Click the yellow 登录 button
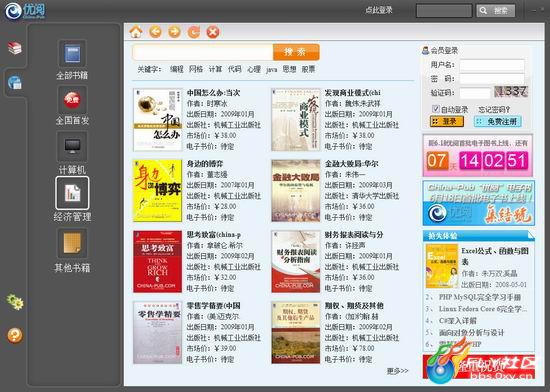550x392 pixels. [x=447, y=121]
